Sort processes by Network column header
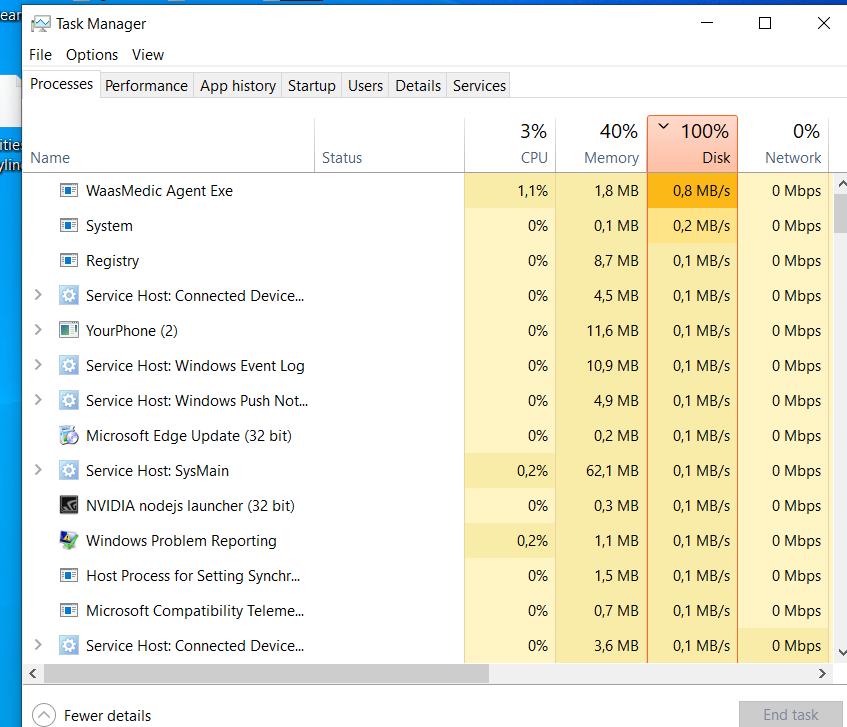Viewport: 847px width, 727px height. click(783, 145)
